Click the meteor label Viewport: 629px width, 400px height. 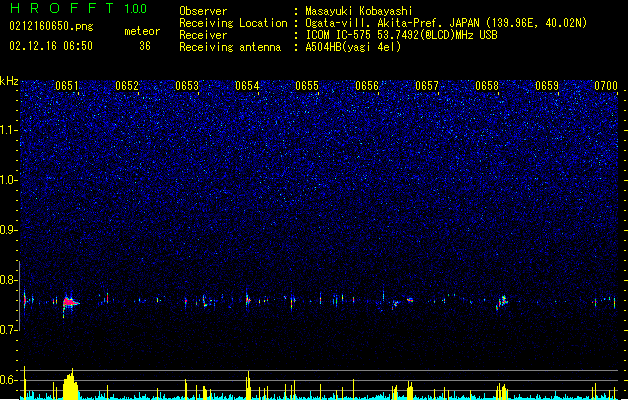pos(142,31)
